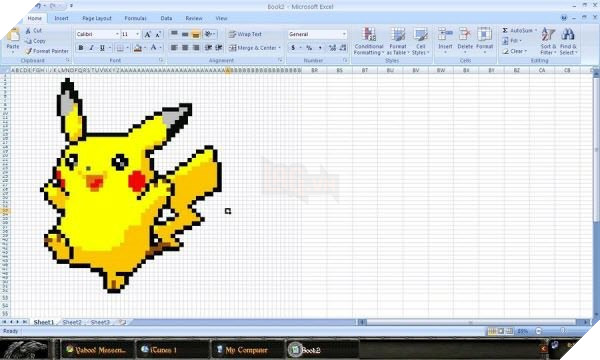Set Middle Align for cells
This screenshot has height=360, width=600.
point(185,34)
